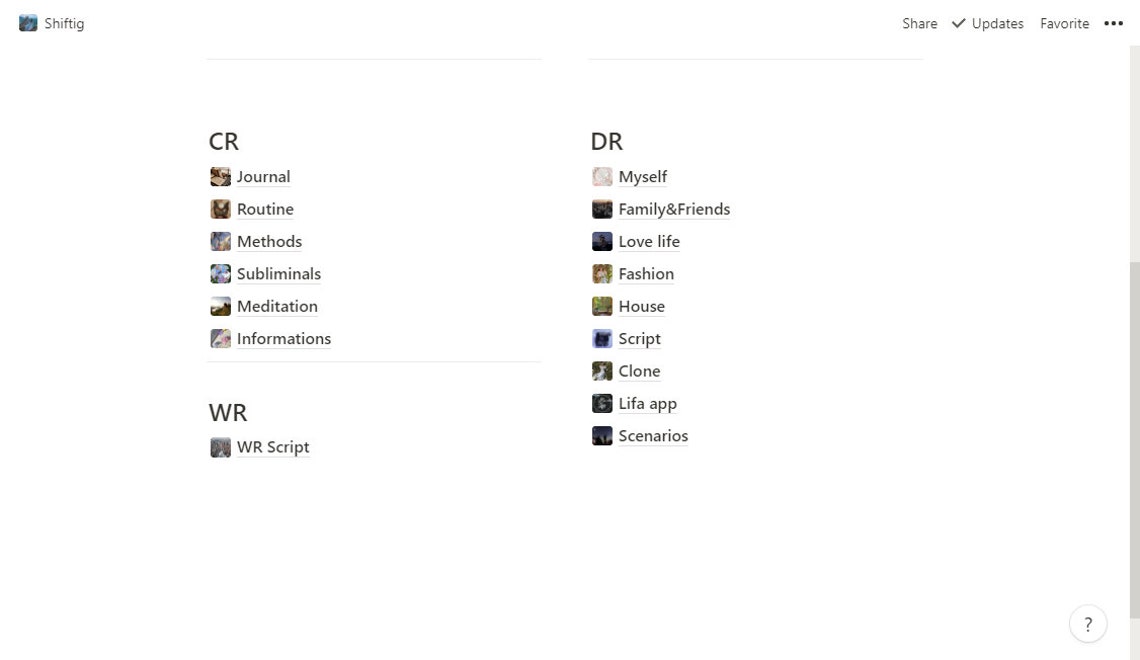Click the Lifa app page icon
The image size is (1140, 660).
coord(602,403)
